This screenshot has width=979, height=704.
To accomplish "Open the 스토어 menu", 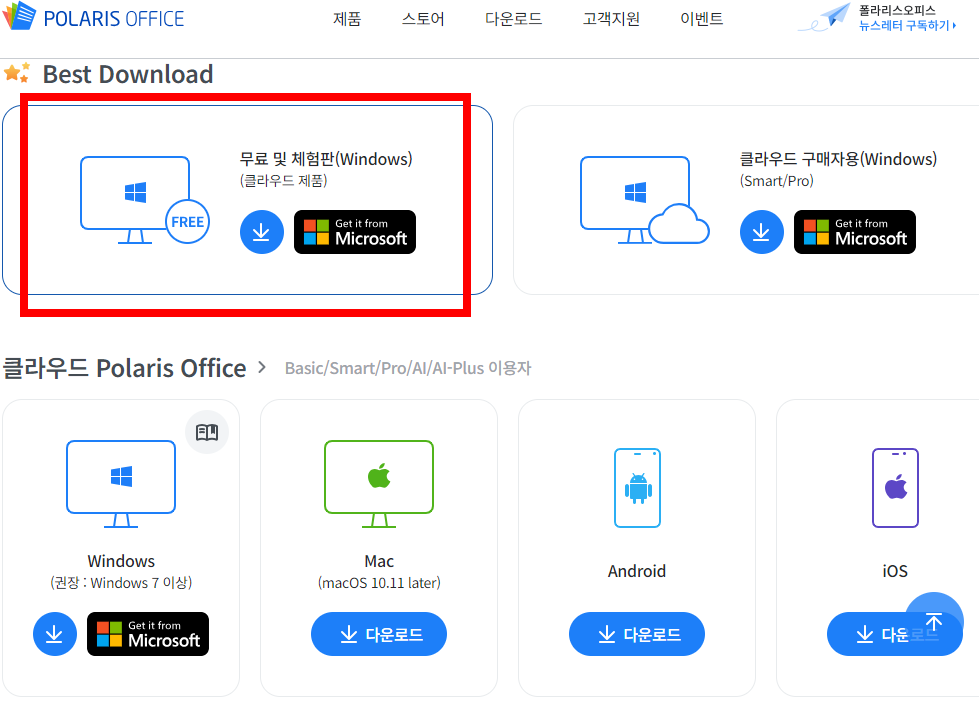I will [x=422, y=18].
